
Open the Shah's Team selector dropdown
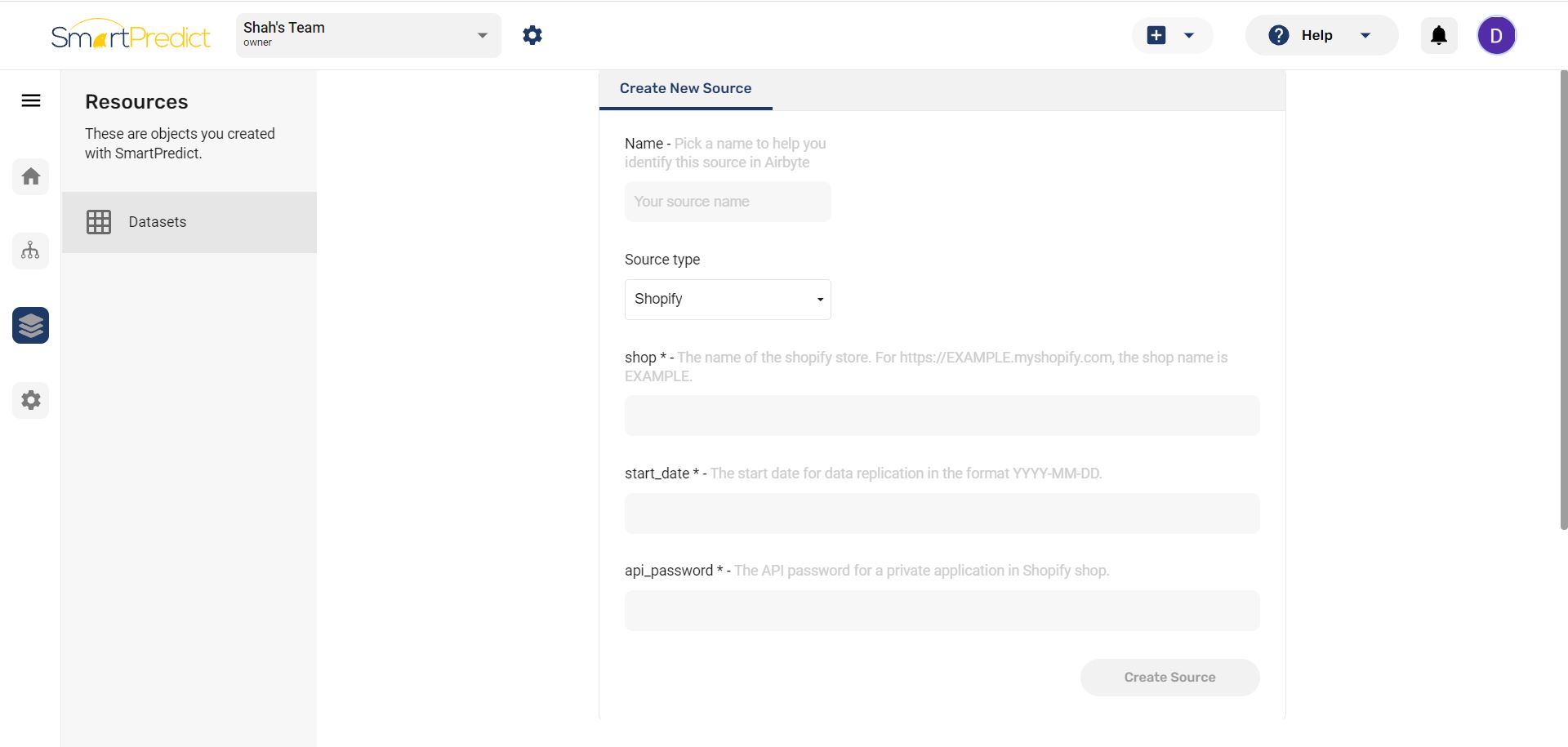click(x=368, y=35)
